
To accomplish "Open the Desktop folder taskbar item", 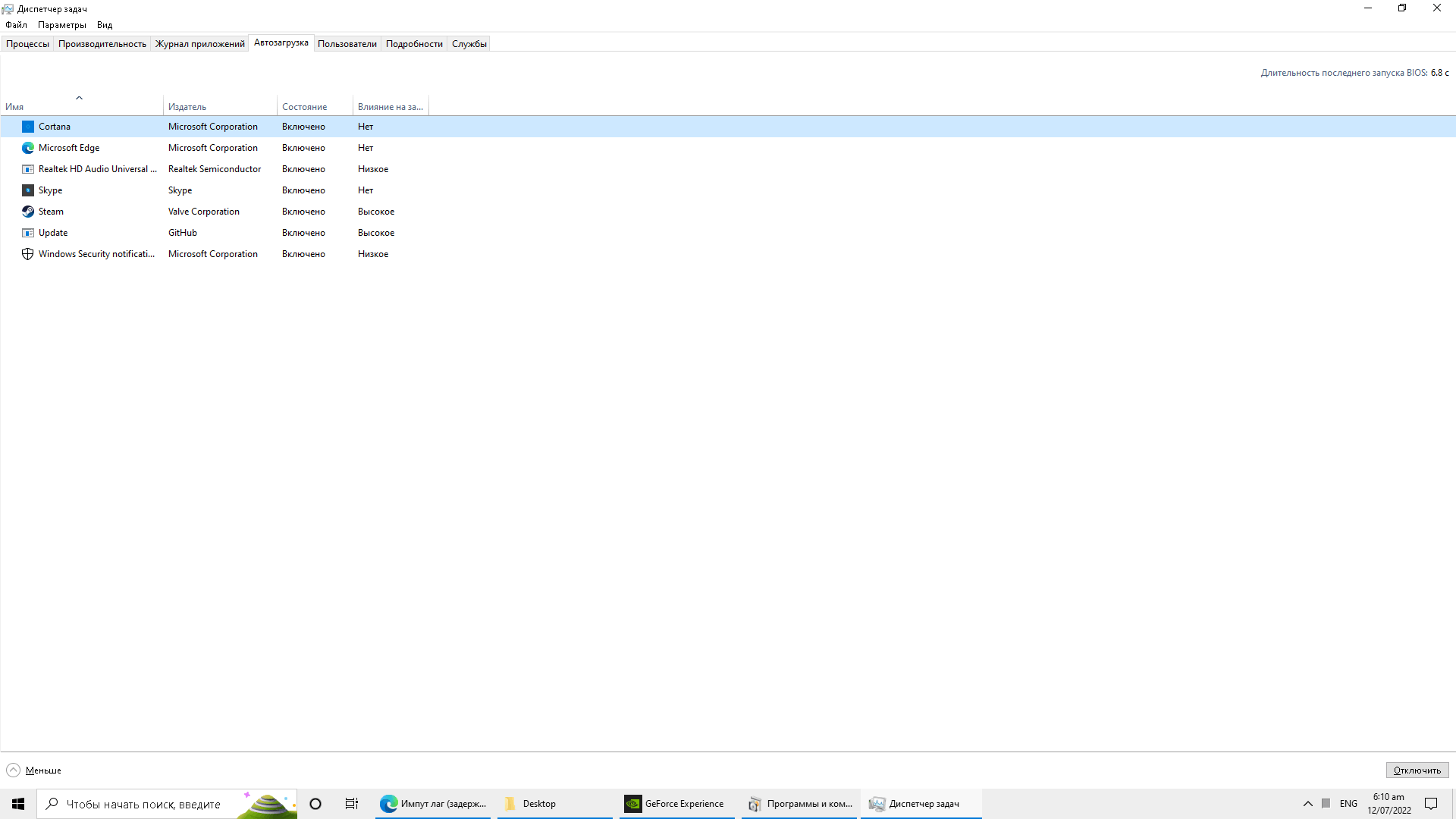I will 555,804.
